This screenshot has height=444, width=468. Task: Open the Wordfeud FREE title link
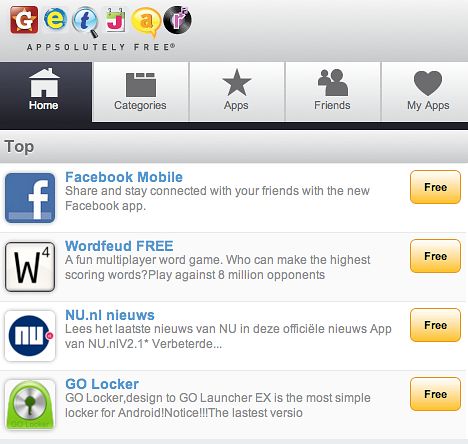click(x=119, y=246)
